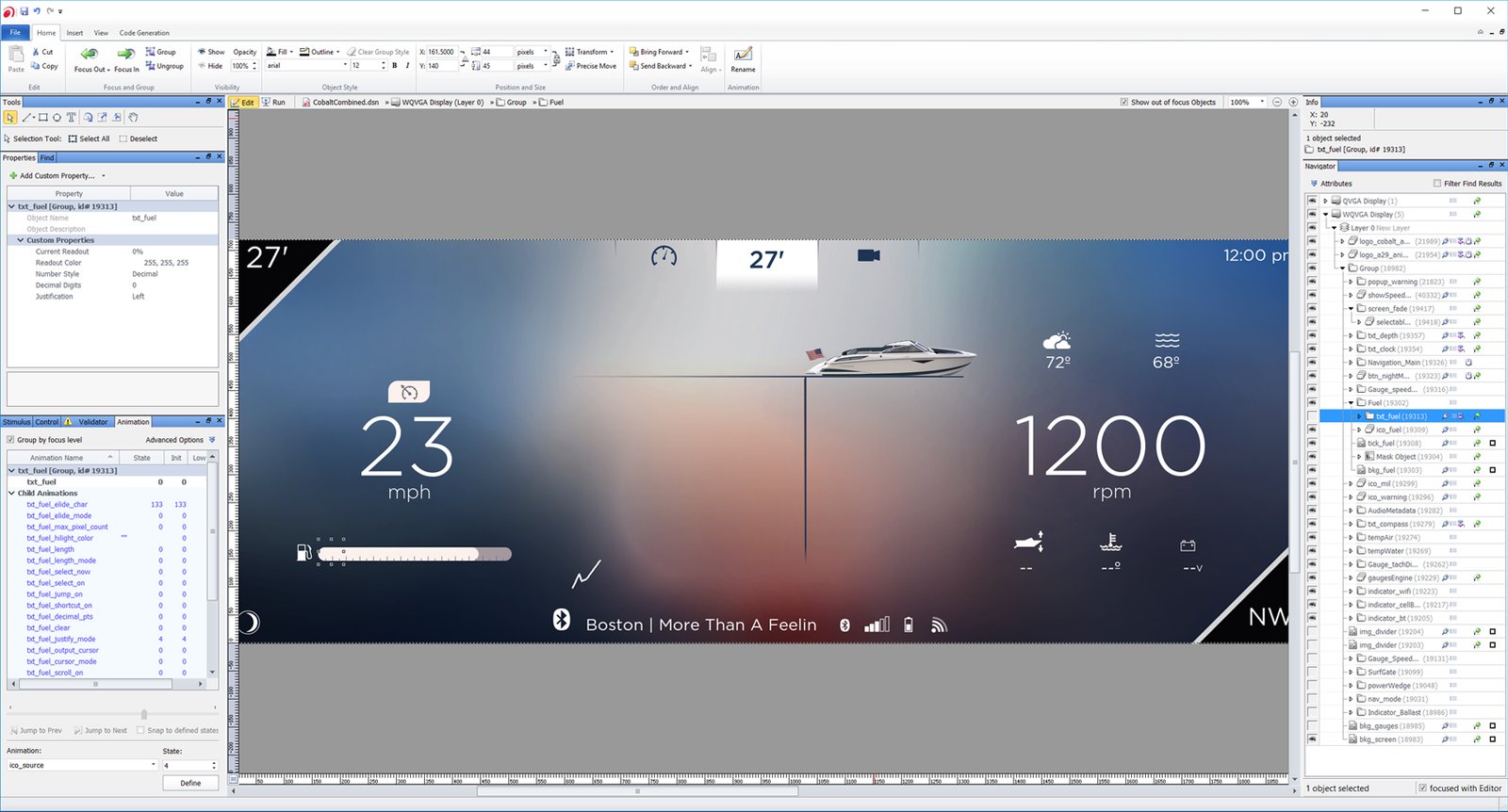Click the zoom out minus icon
1508x812 pixels.
1277,102
